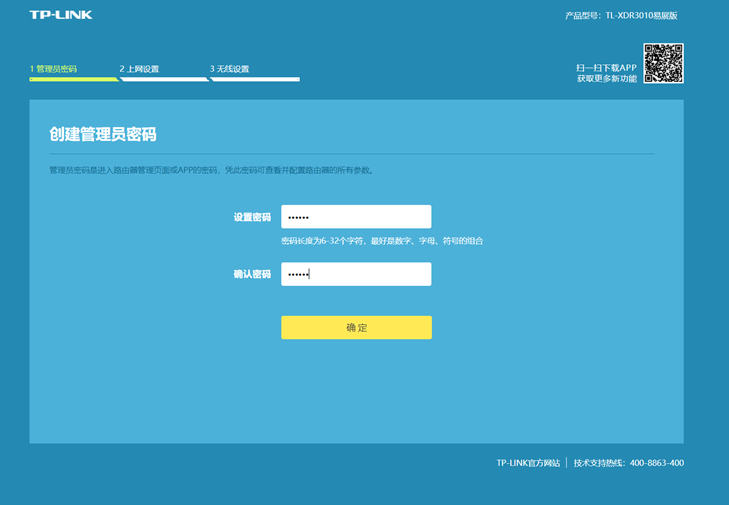Click the 扫一扫下载APP text
This screenshot has height=505, width=729.
pos(606,67)
